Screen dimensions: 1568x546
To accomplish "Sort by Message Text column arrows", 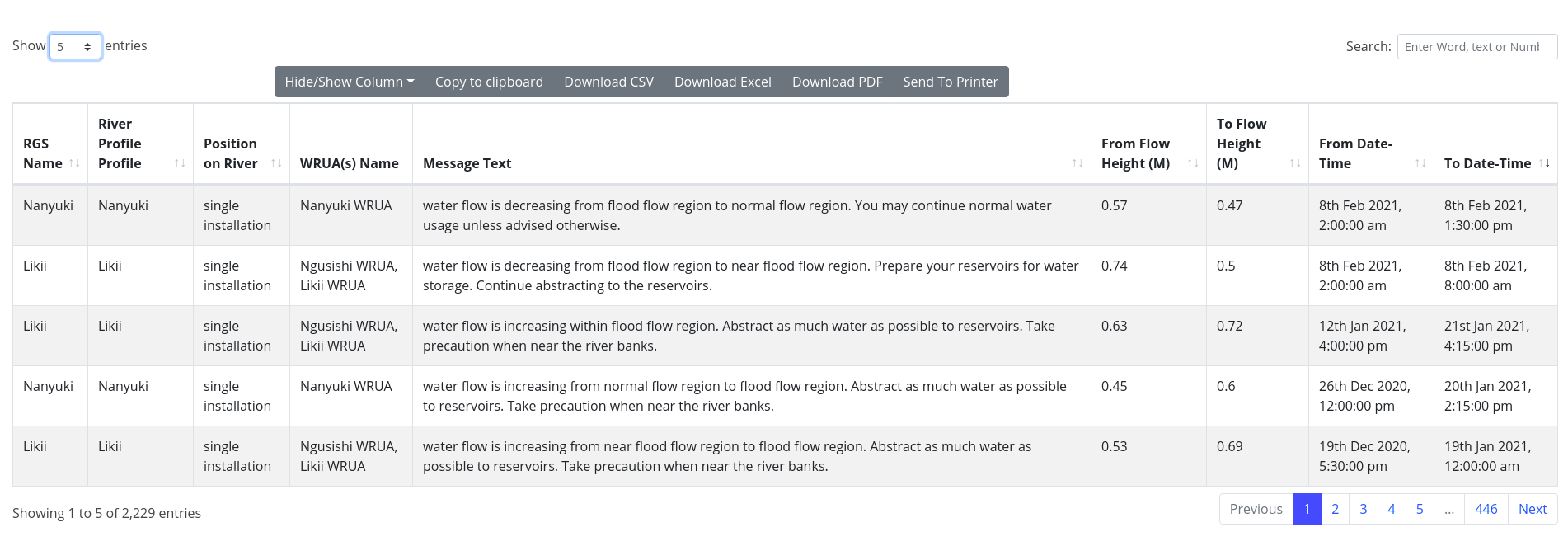I will 1077,163.
